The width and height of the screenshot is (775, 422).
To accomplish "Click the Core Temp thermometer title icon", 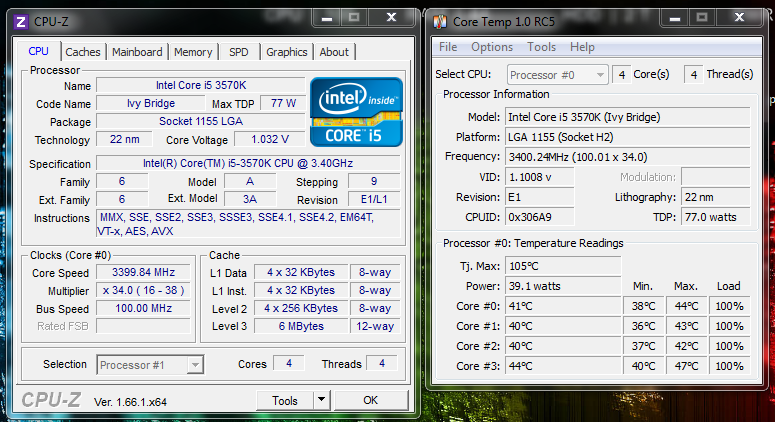I will 440,22.
